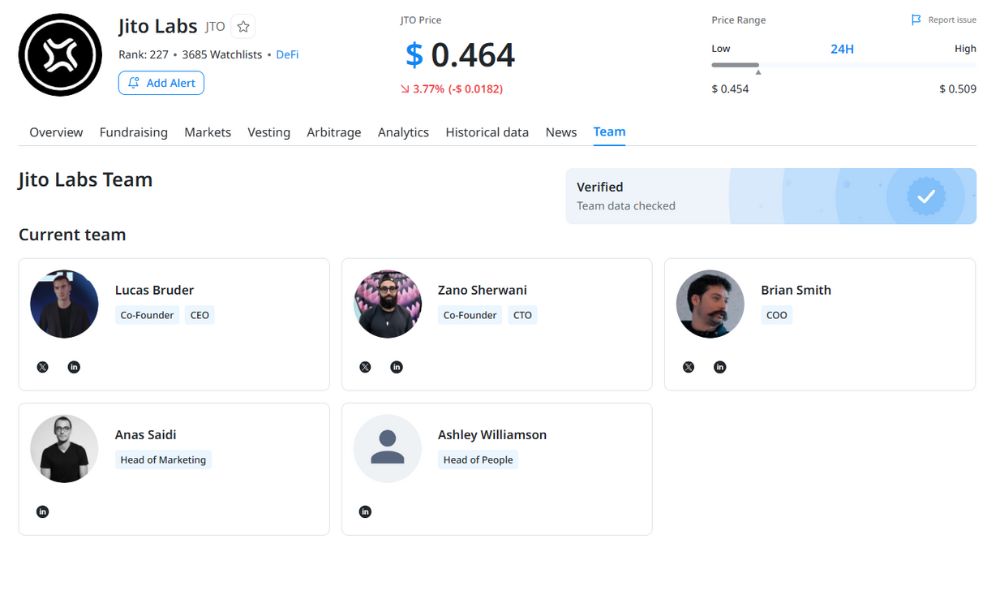Open Zano Sherwani's X profile icon
Viewport: 1000px width, 600px height.
[365, 367]
